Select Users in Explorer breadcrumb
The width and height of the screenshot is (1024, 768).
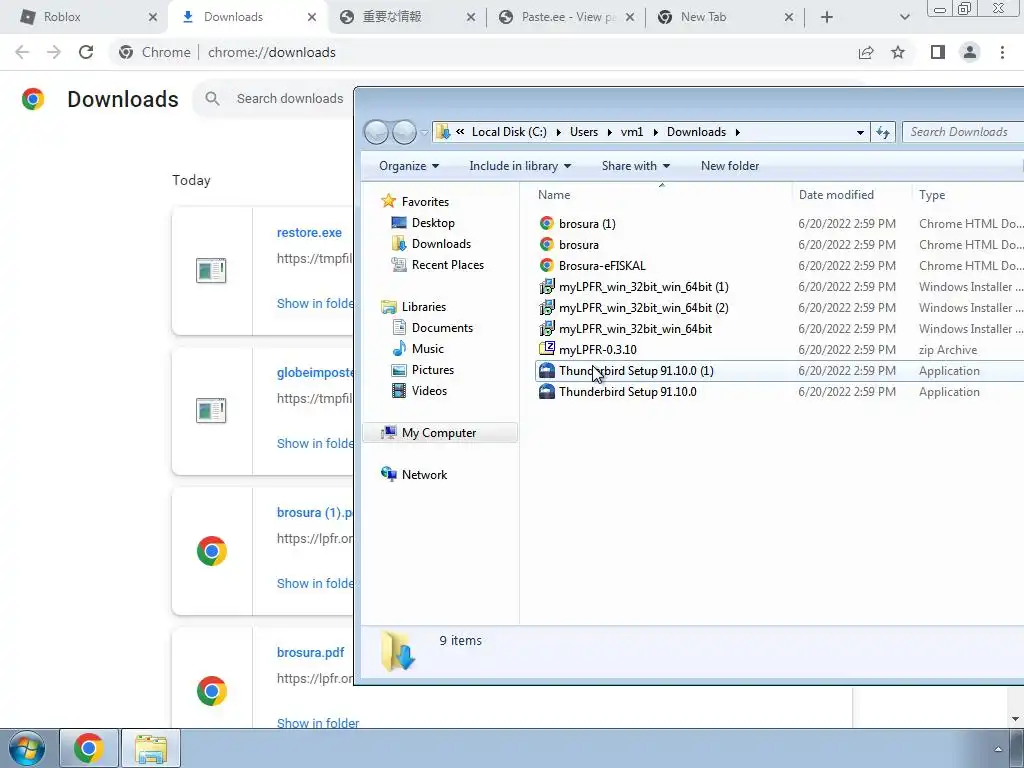pos(584,132)
